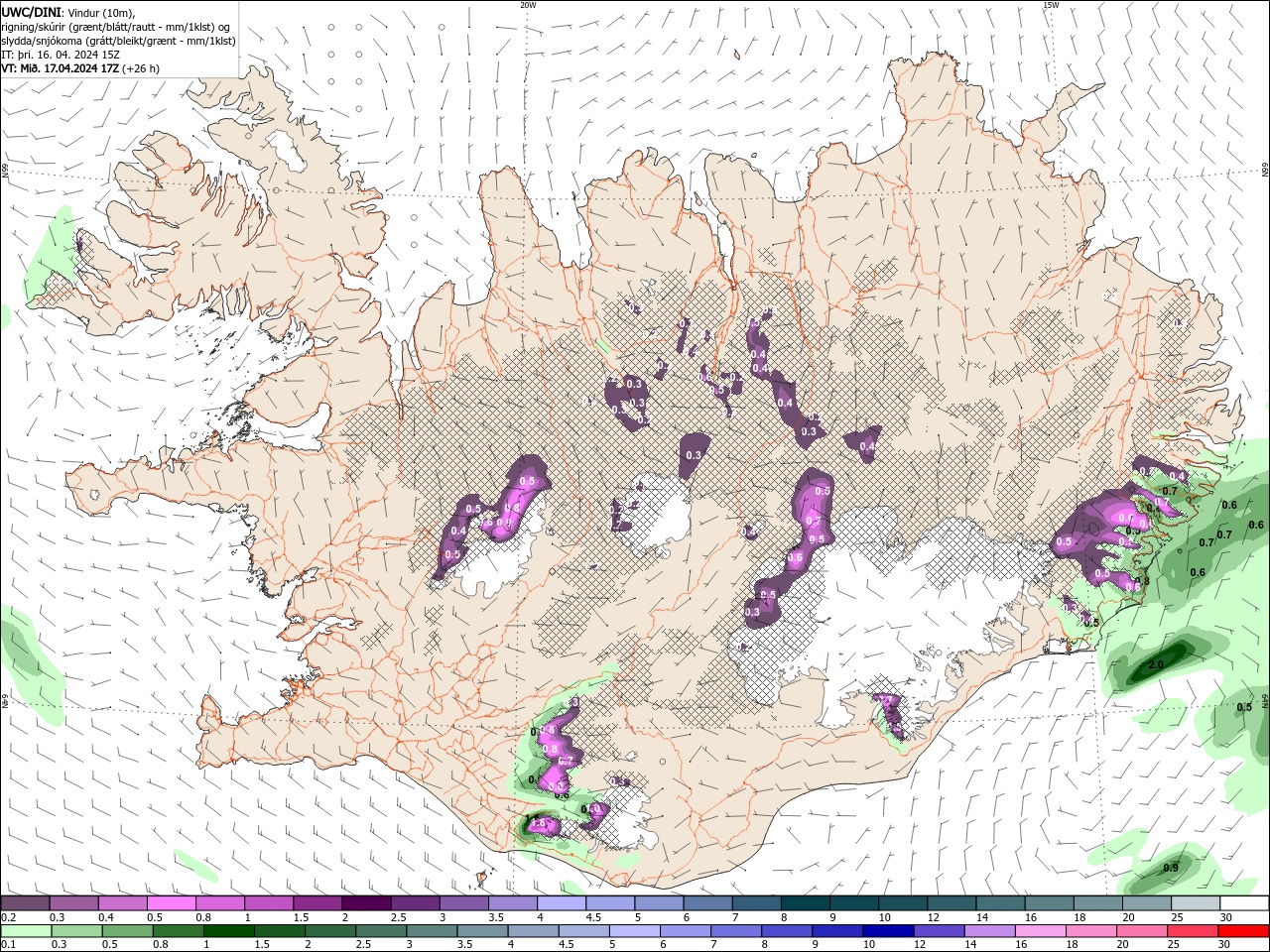Image resolution: width=1270 pixels, height=952 pixels.
Task: Click the 0.1 label at the start of the rain scale
Action: [x=7, y=945]
